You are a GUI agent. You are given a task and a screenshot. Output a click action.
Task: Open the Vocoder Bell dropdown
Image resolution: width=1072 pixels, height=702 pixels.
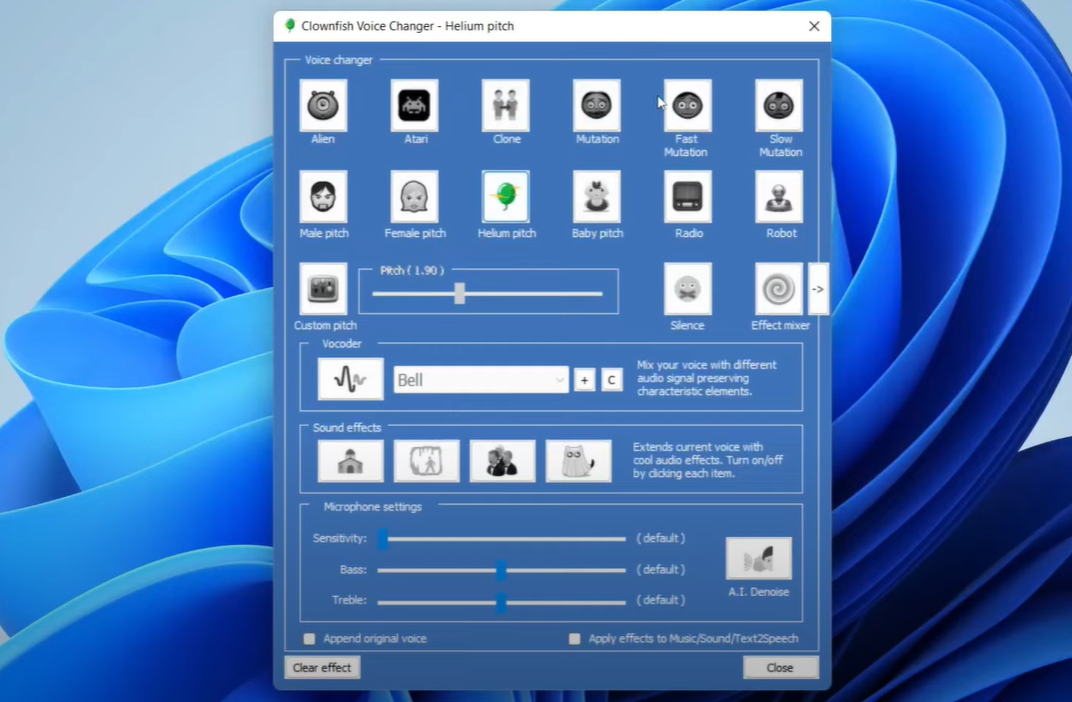(x=481, y=380)
